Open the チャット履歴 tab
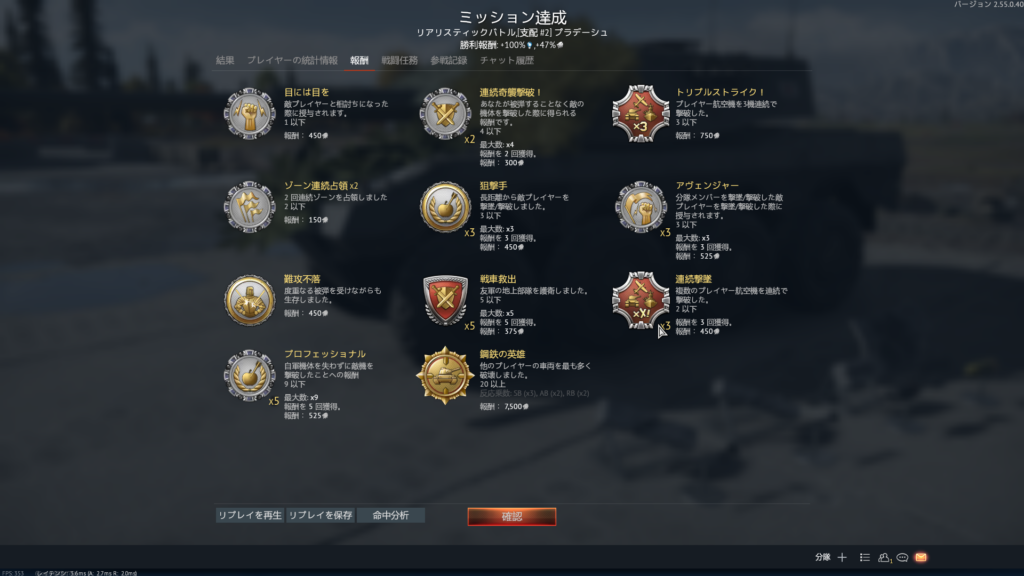Viewport: 1024px width, 576px height. tap(507, 60)
